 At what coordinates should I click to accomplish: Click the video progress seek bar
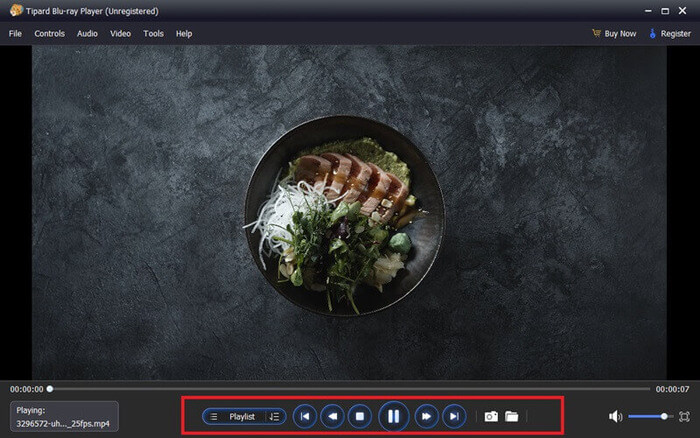pos(350,389)
